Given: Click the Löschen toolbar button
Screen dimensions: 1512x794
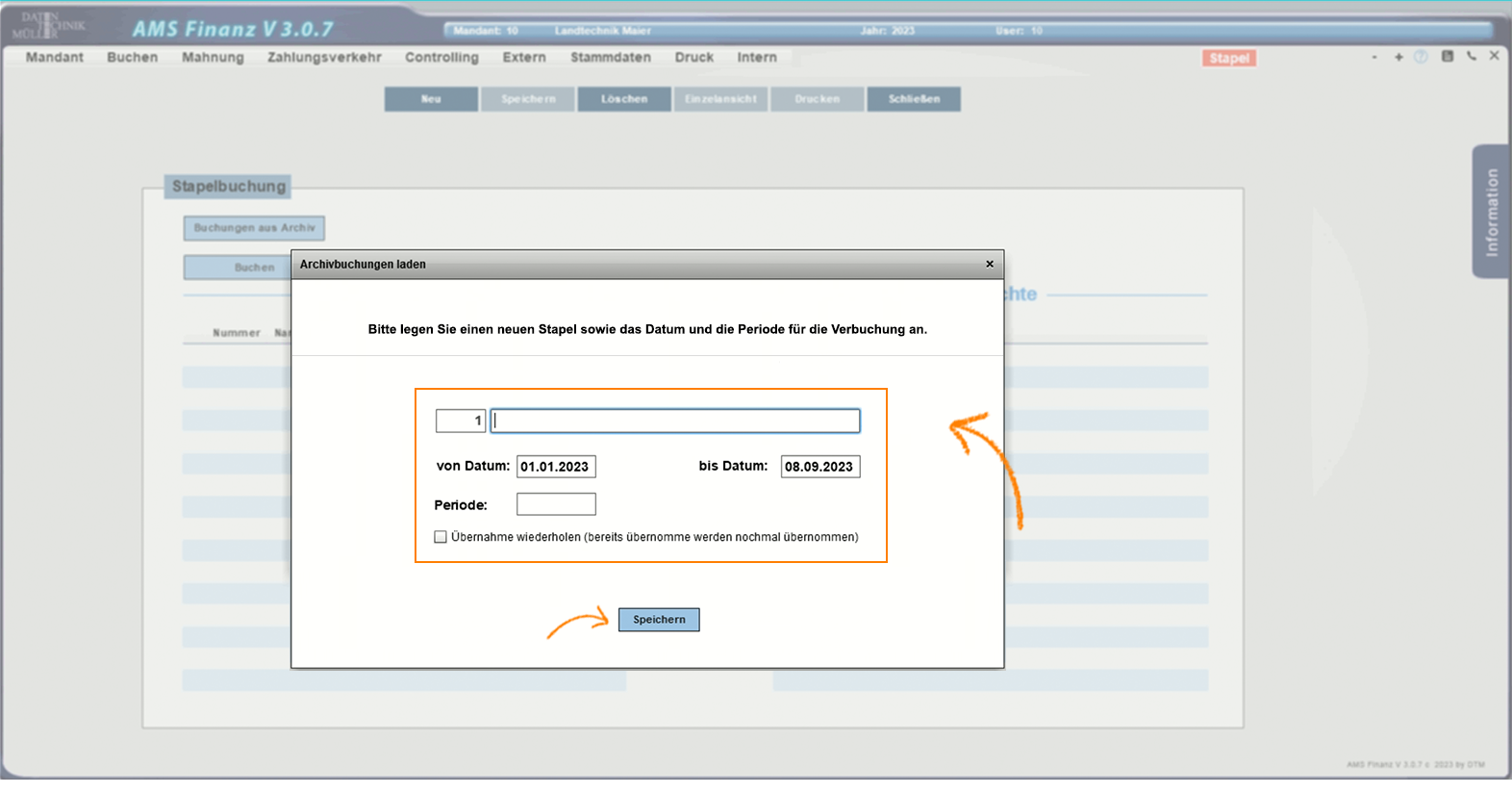Looking at the screenshot, I should (624, 99).
